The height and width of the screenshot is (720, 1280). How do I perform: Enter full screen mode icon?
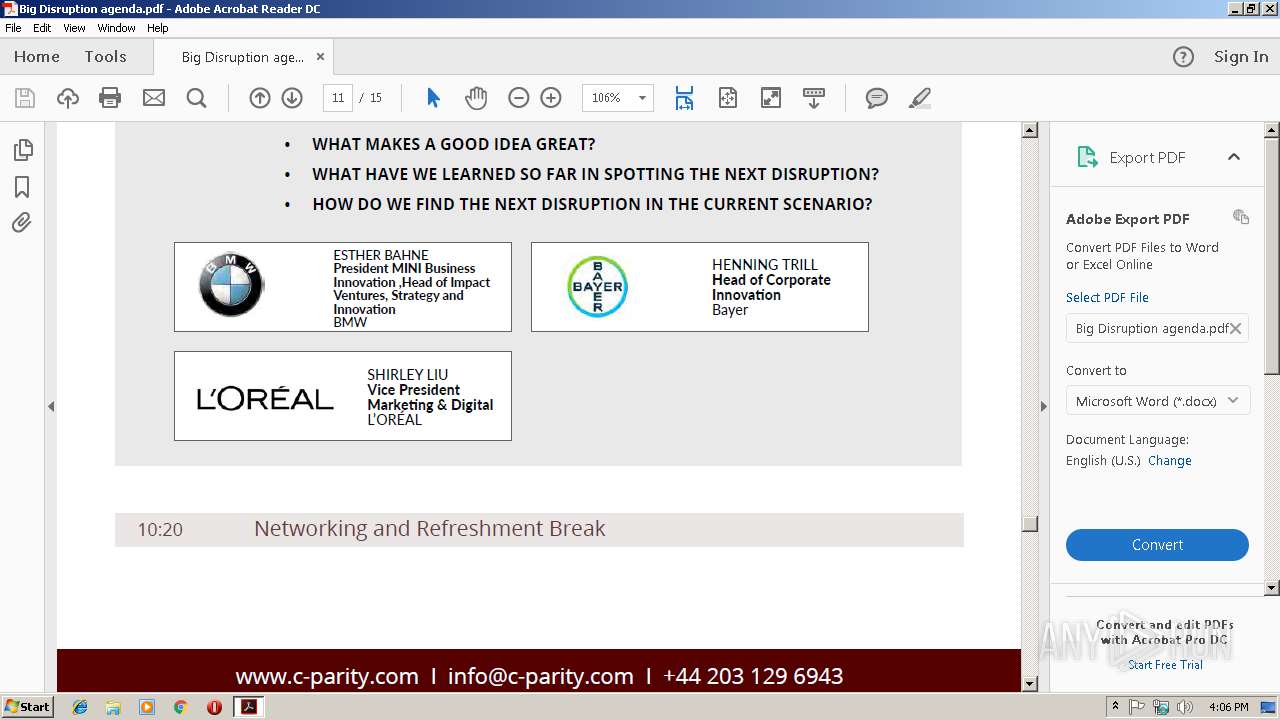pos(771,98)
